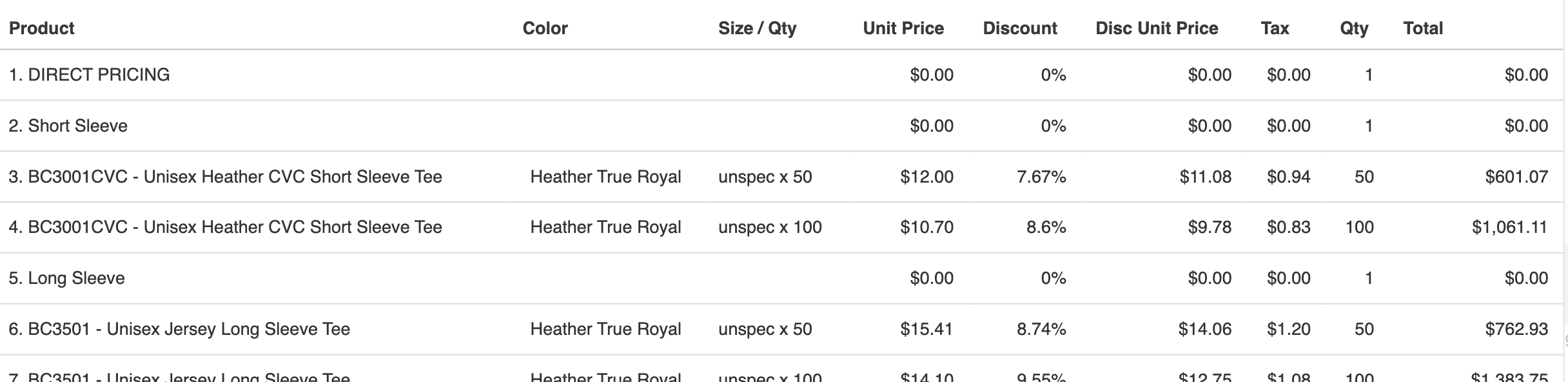
Task: Click the Disc Unit Price header
Action: [1157, 28]
